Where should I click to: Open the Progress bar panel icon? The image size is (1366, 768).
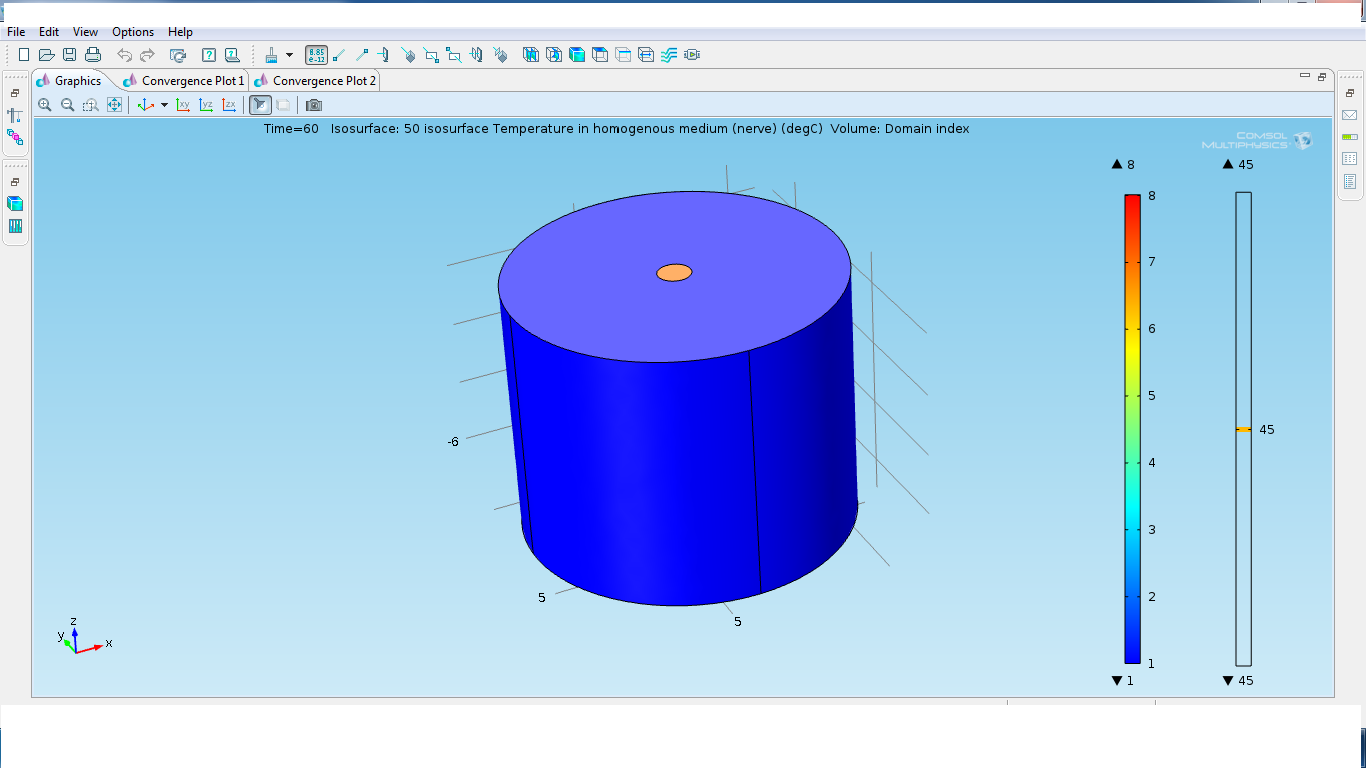point(1349,137)
